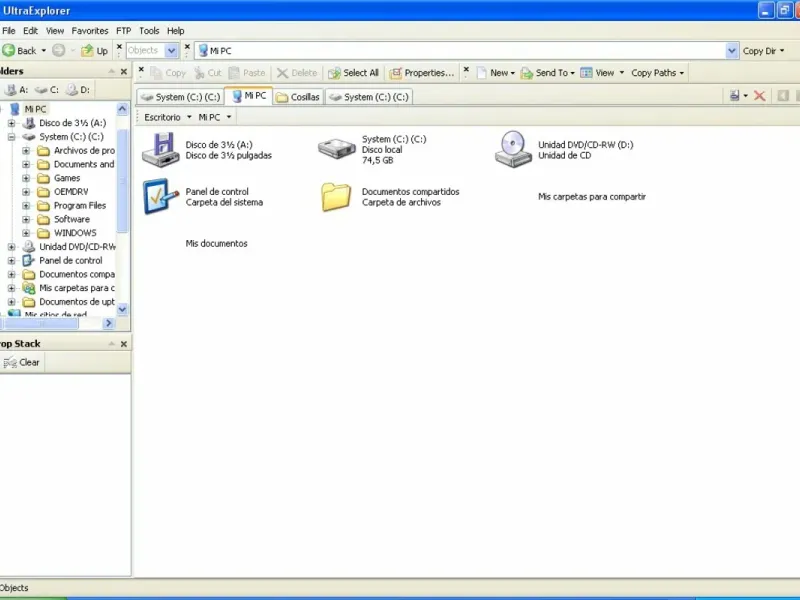The image size is (800, 600).
Task: Click Select All in toolbar
Action: pyautogui.click(x=354, y=73)
